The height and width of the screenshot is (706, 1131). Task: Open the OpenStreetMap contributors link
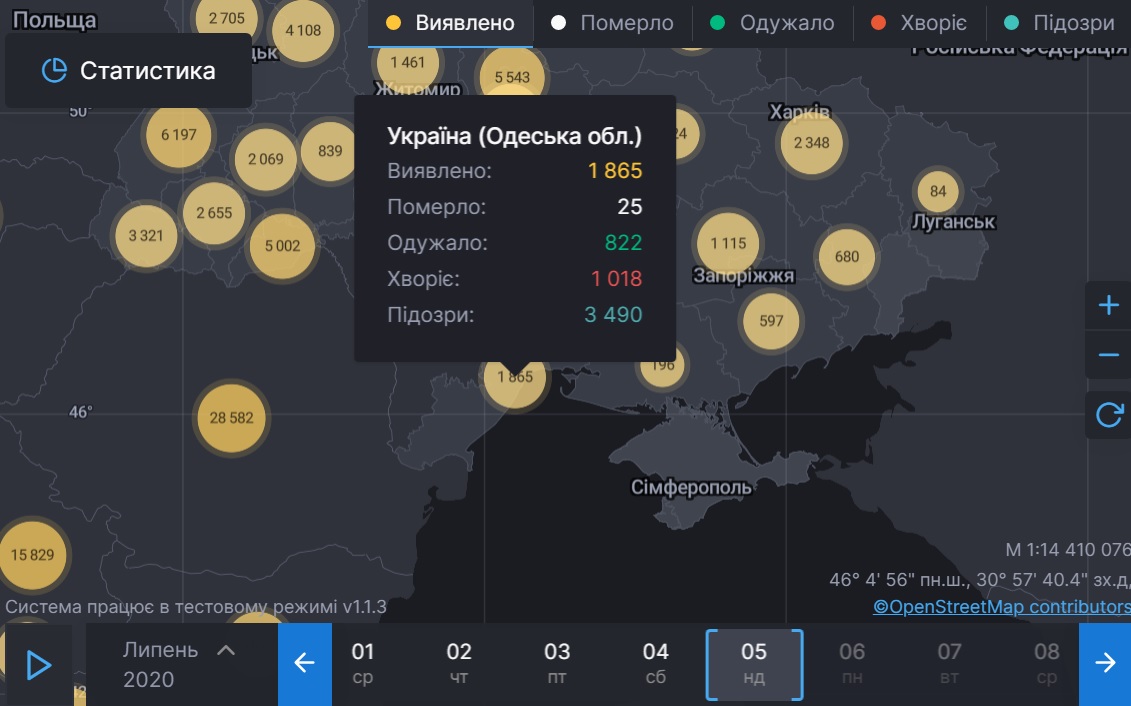pos(1001,607)
